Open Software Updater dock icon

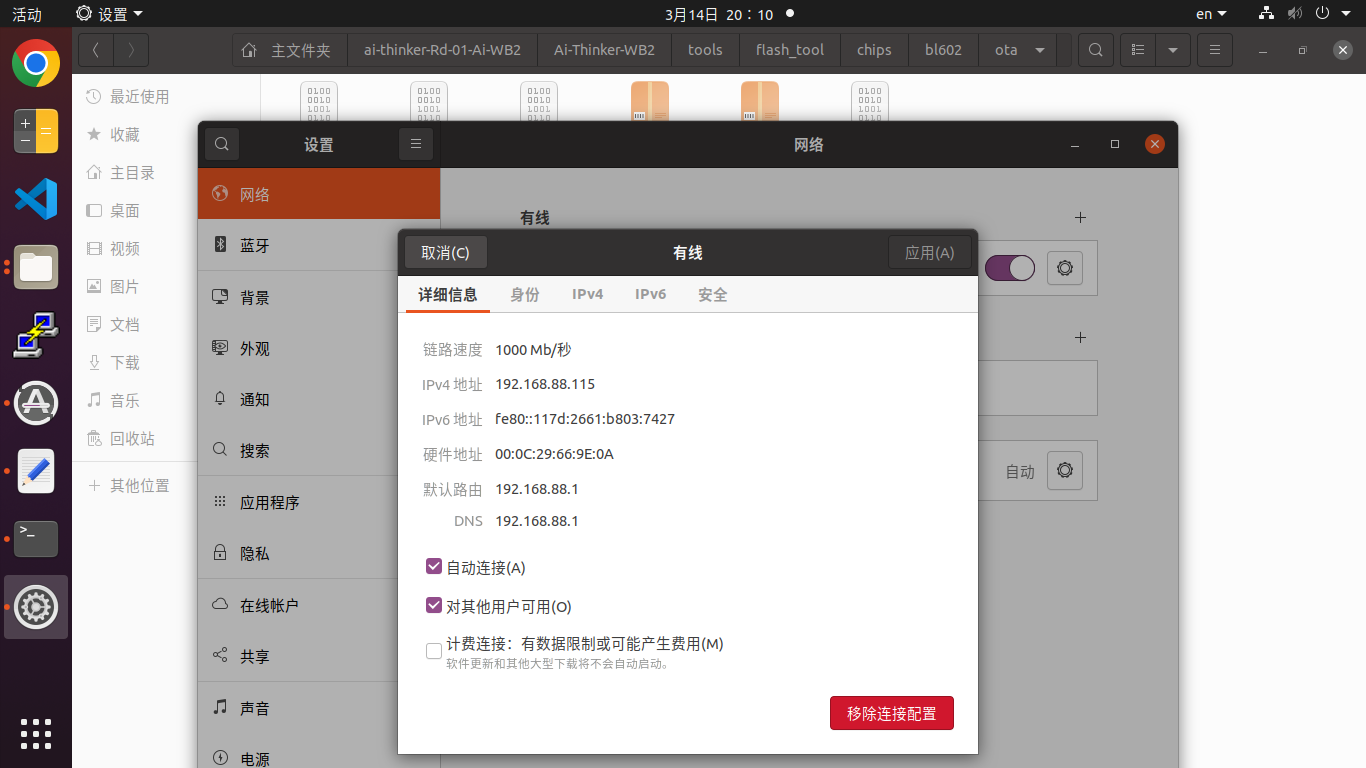click(36, 403)
